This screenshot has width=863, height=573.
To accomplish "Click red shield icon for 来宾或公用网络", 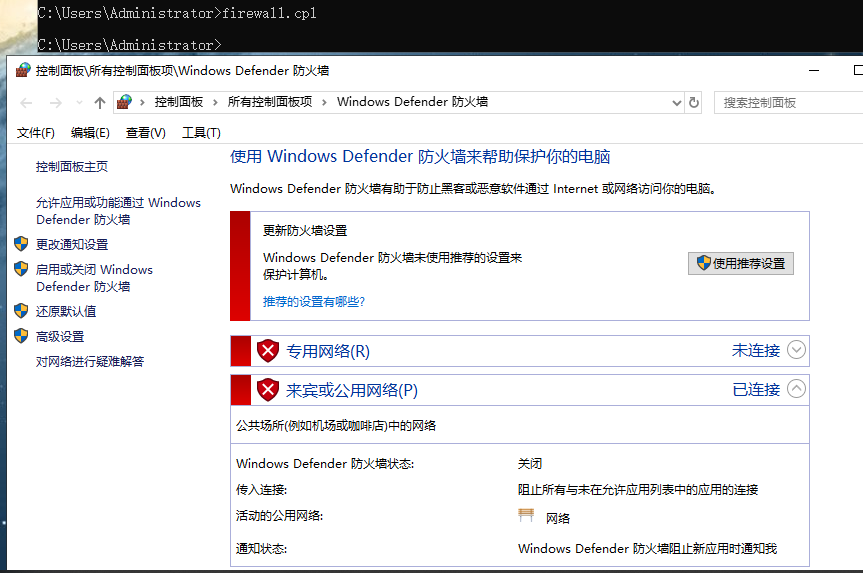I will (x=267, y=390).
